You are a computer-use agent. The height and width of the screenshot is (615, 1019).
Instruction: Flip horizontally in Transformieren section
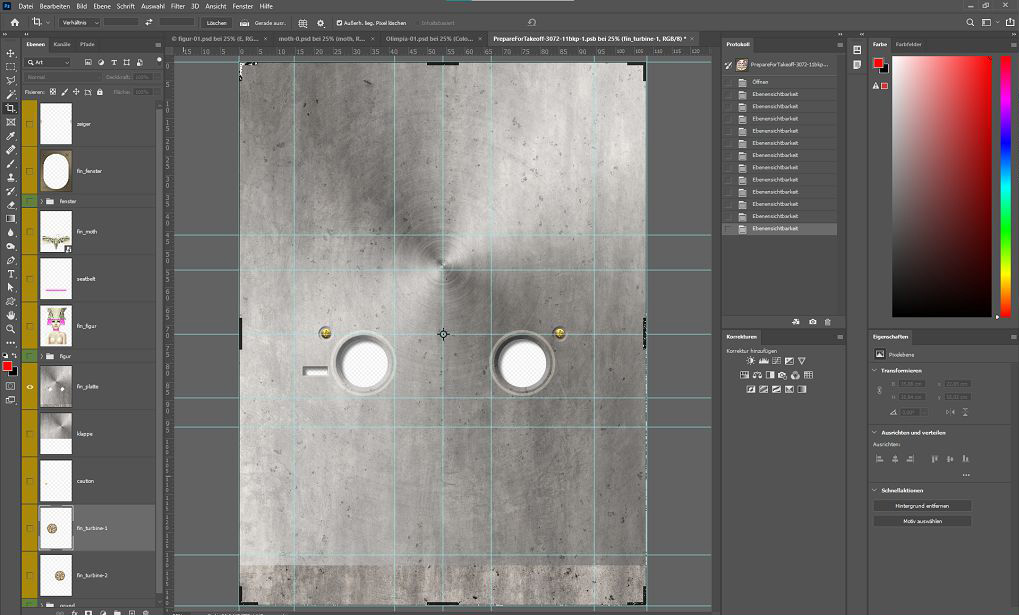click(950, 412)
